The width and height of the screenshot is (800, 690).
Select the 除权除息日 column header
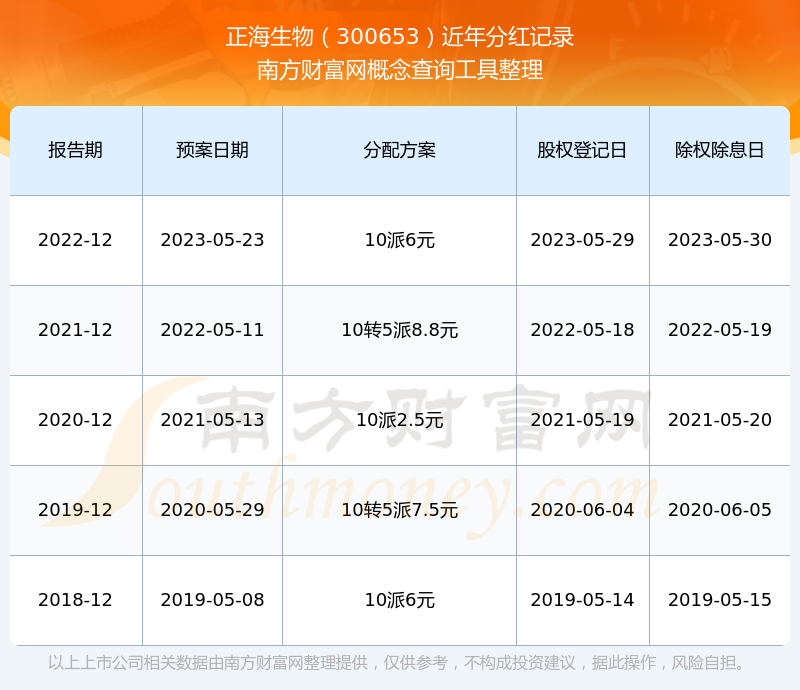click(719, 150)
